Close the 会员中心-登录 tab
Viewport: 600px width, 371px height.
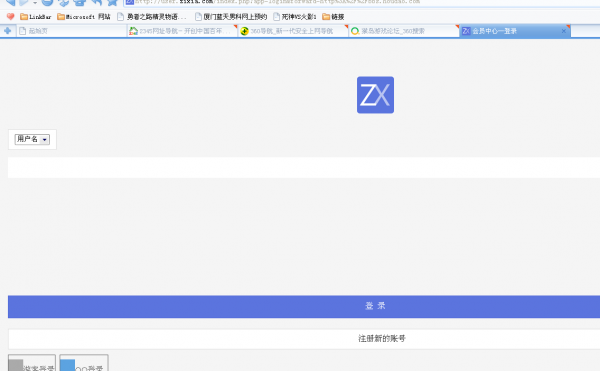[564, 31]
